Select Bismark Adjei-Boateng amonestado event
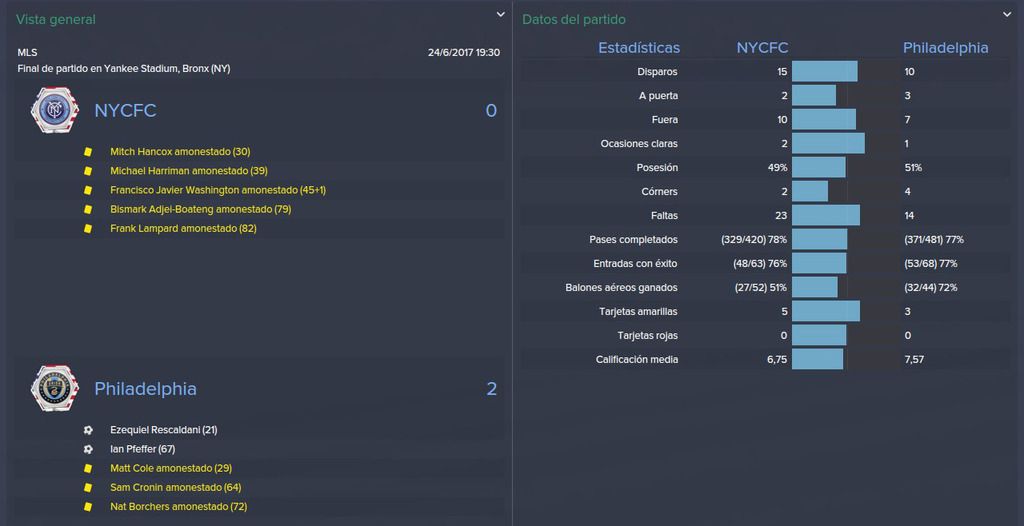1024x526 pixels. click(200, 209)
